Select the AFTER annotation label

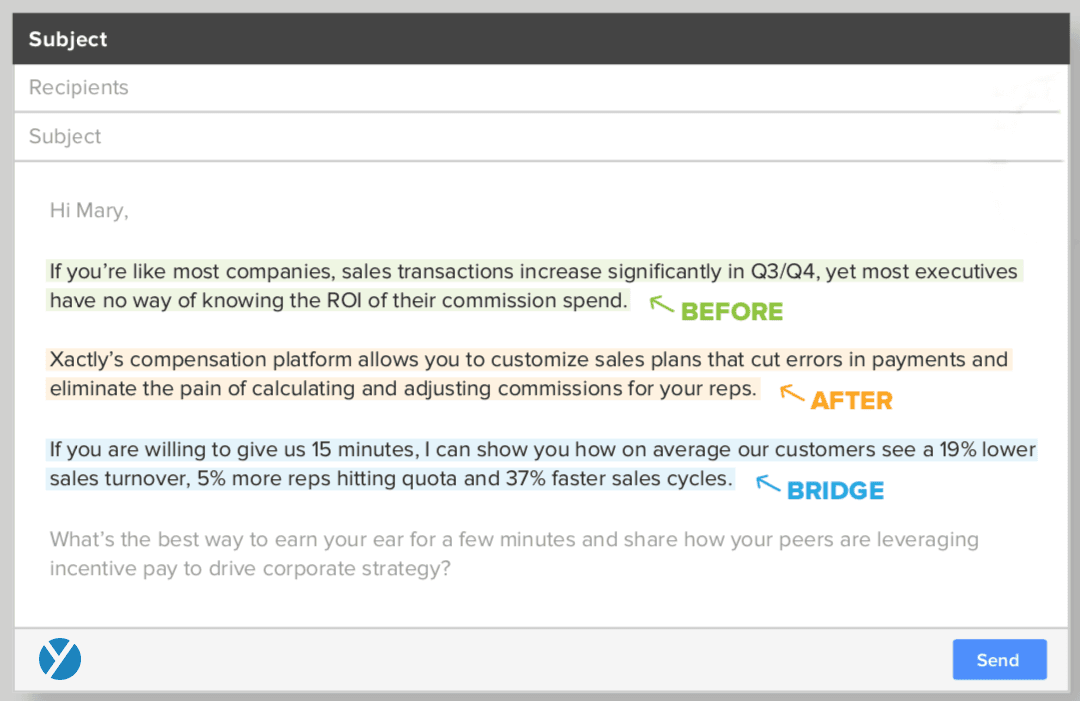(853, 400)
